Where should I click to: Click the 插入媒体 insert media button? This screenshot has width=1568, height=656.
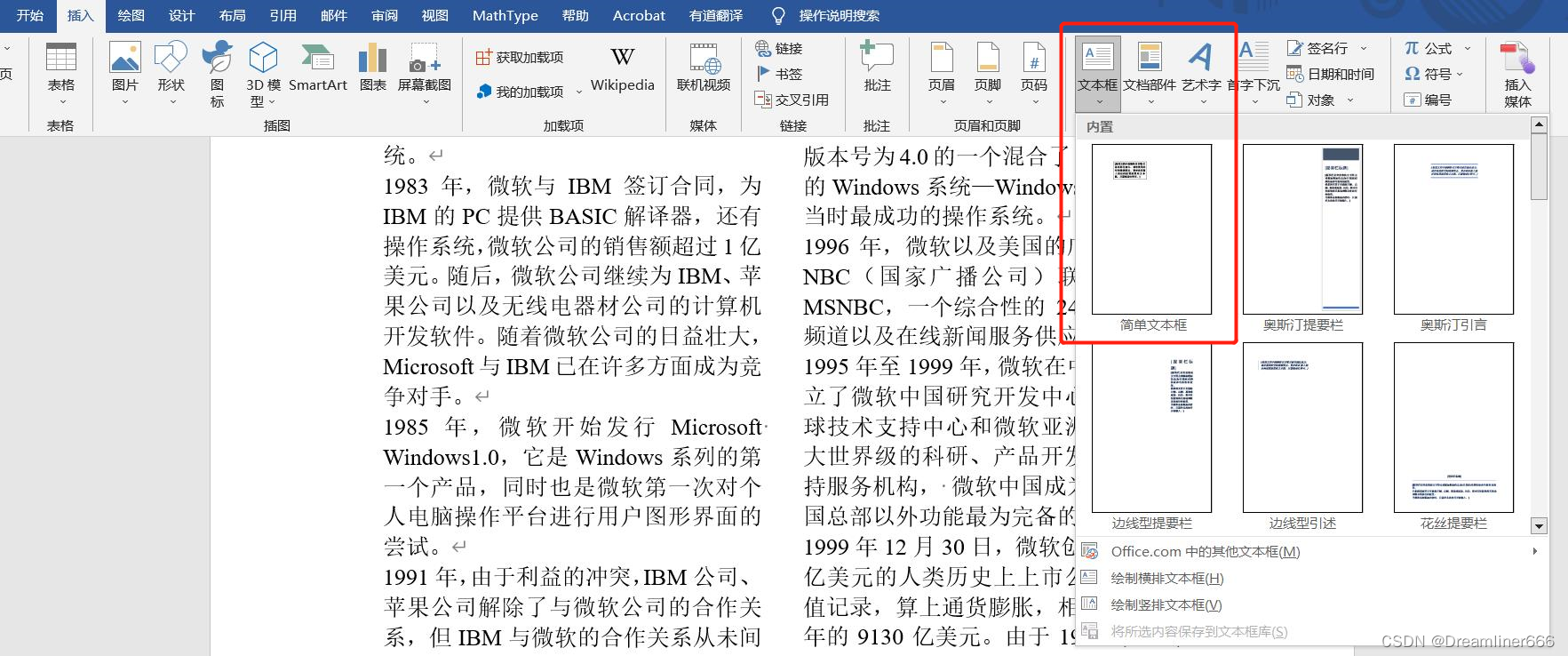click(1517, 75)
